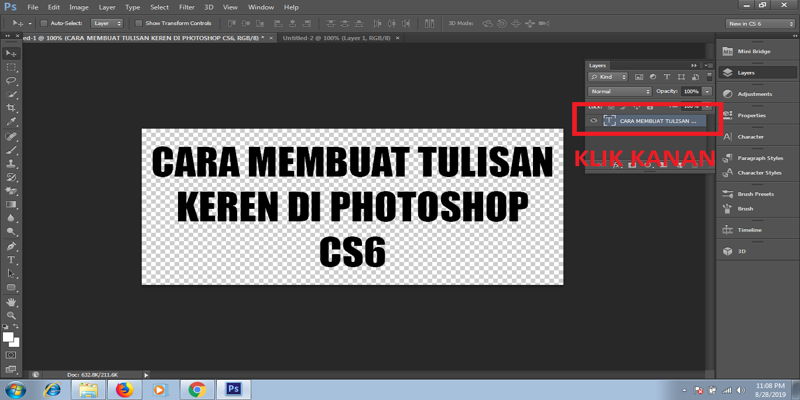
Task: Open Chrome from the Windows taskbar
Action: [197, 390]
